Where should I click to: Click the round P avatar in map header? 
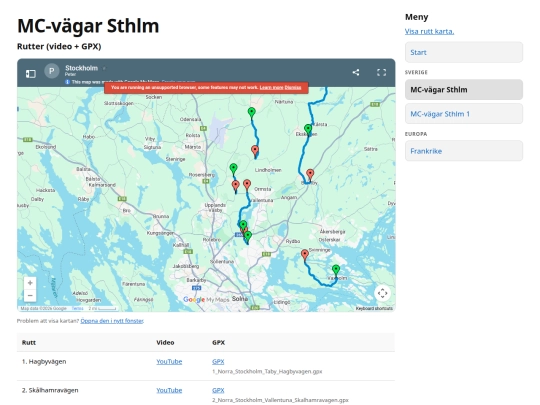pyautogui.click(x=52, y=71)
